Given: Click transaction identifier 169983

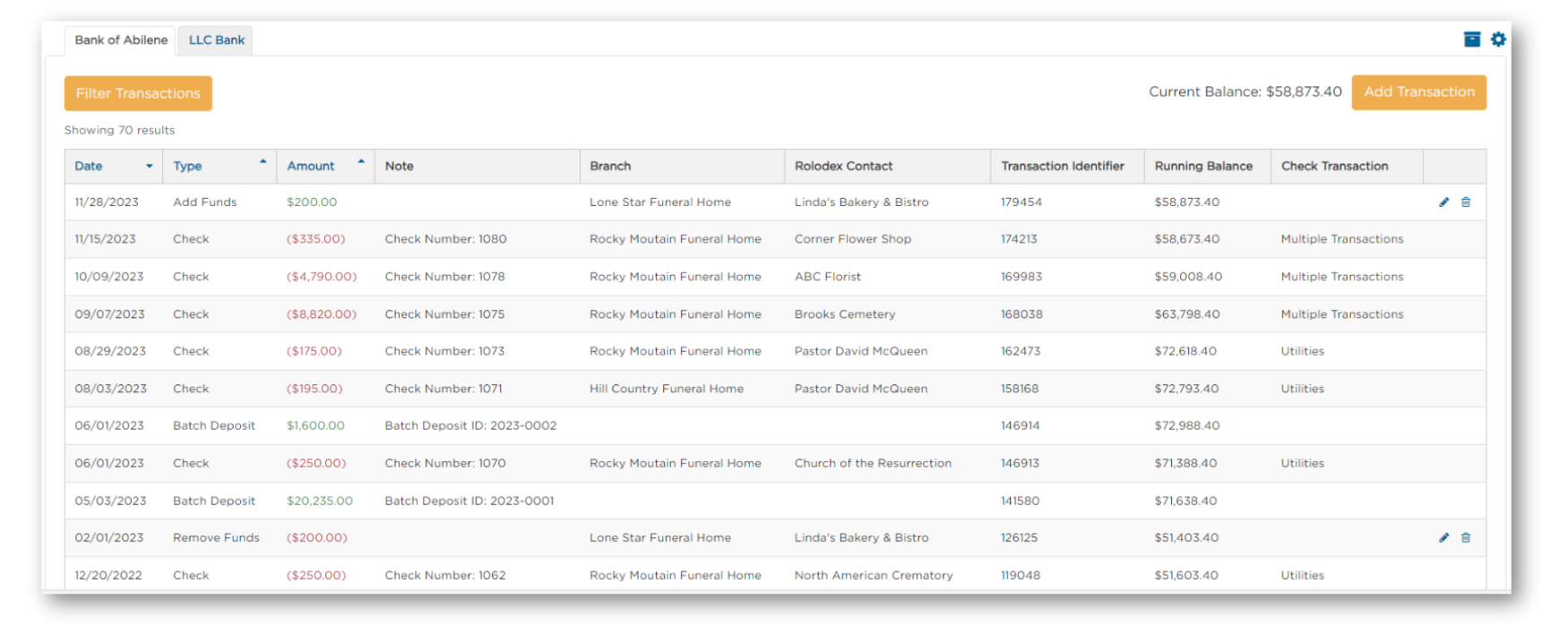Looking at the screenshot, I should 1021,277.
